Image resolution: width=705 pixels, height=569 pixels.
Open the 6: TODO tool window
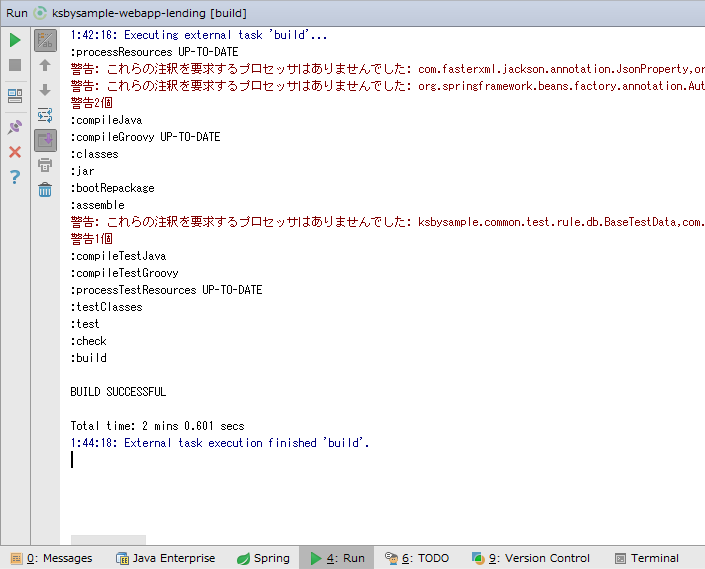(x=417, y=558)
